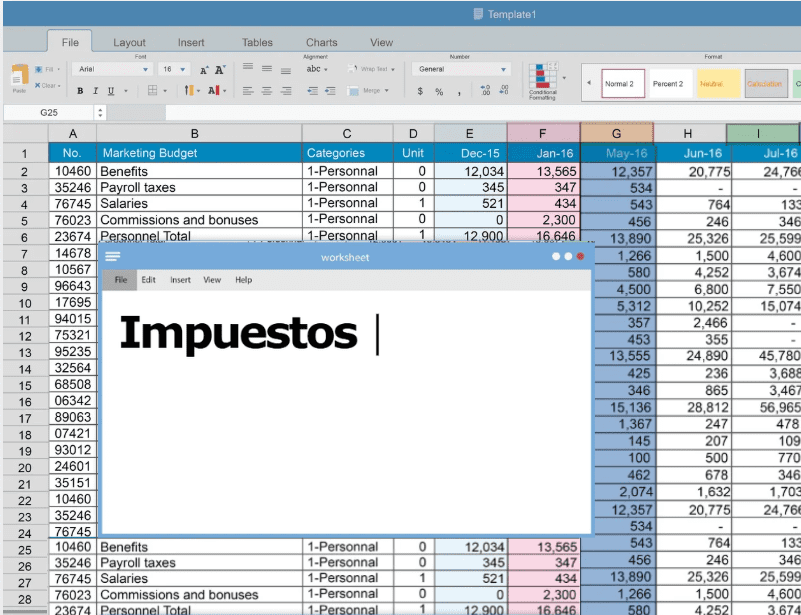
Task: Click the decrease indent icon
Action: click(x=312, y=91)
